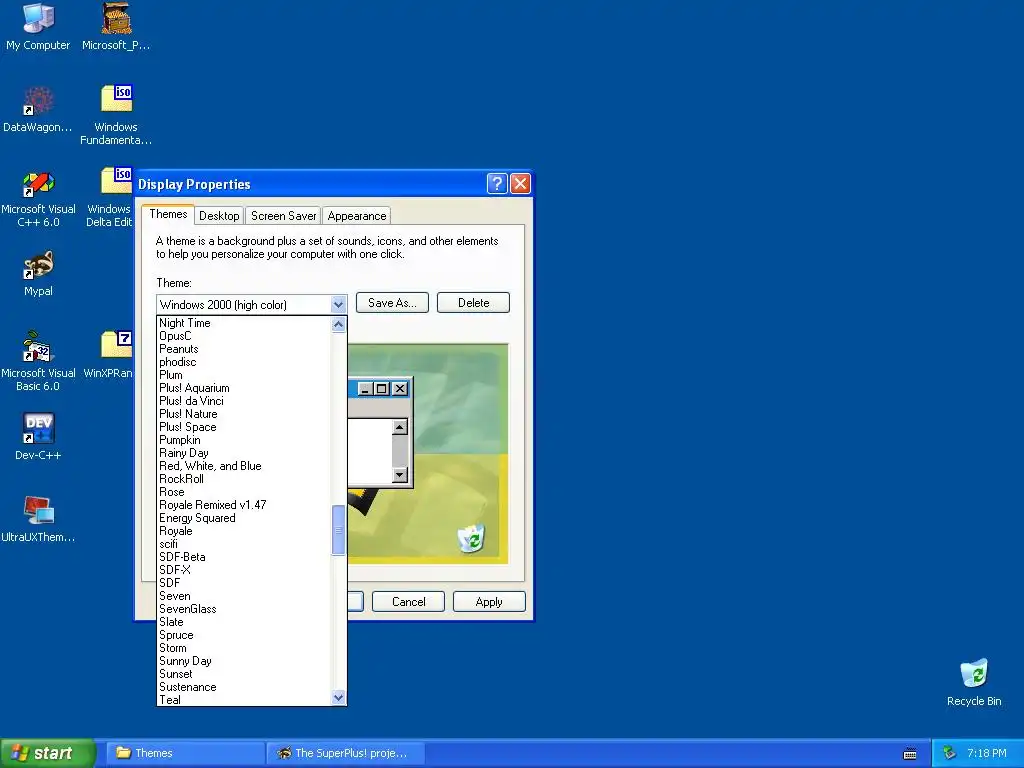Choose the Plus! da Vinci theme

click(x=245, y=401)
